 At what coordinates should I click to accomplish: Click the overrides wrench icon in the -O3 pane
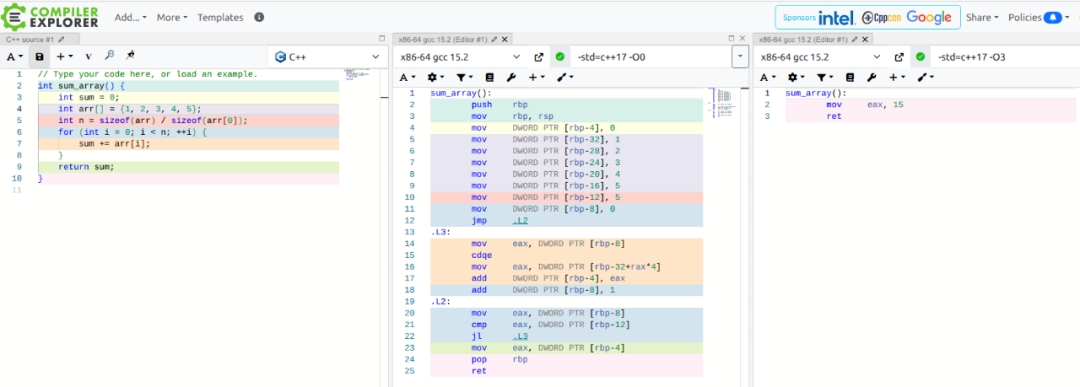(871, 78)
